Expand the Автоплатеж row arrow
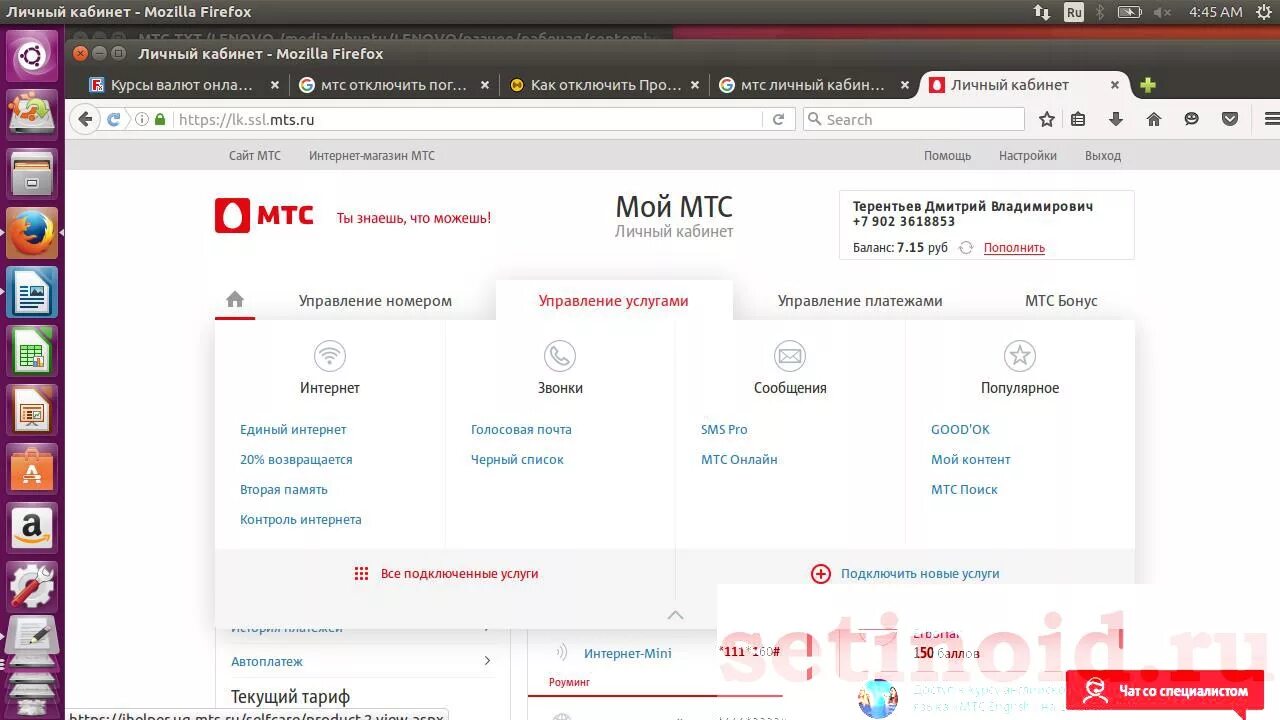Image resolution: width=1280 pixels, height=720 pixels. 487,661
